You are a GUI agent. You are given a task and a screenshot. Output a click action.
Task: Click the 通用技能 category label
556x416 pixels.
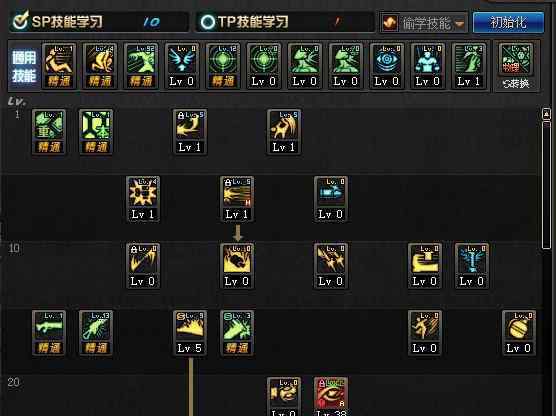[24, 66]
